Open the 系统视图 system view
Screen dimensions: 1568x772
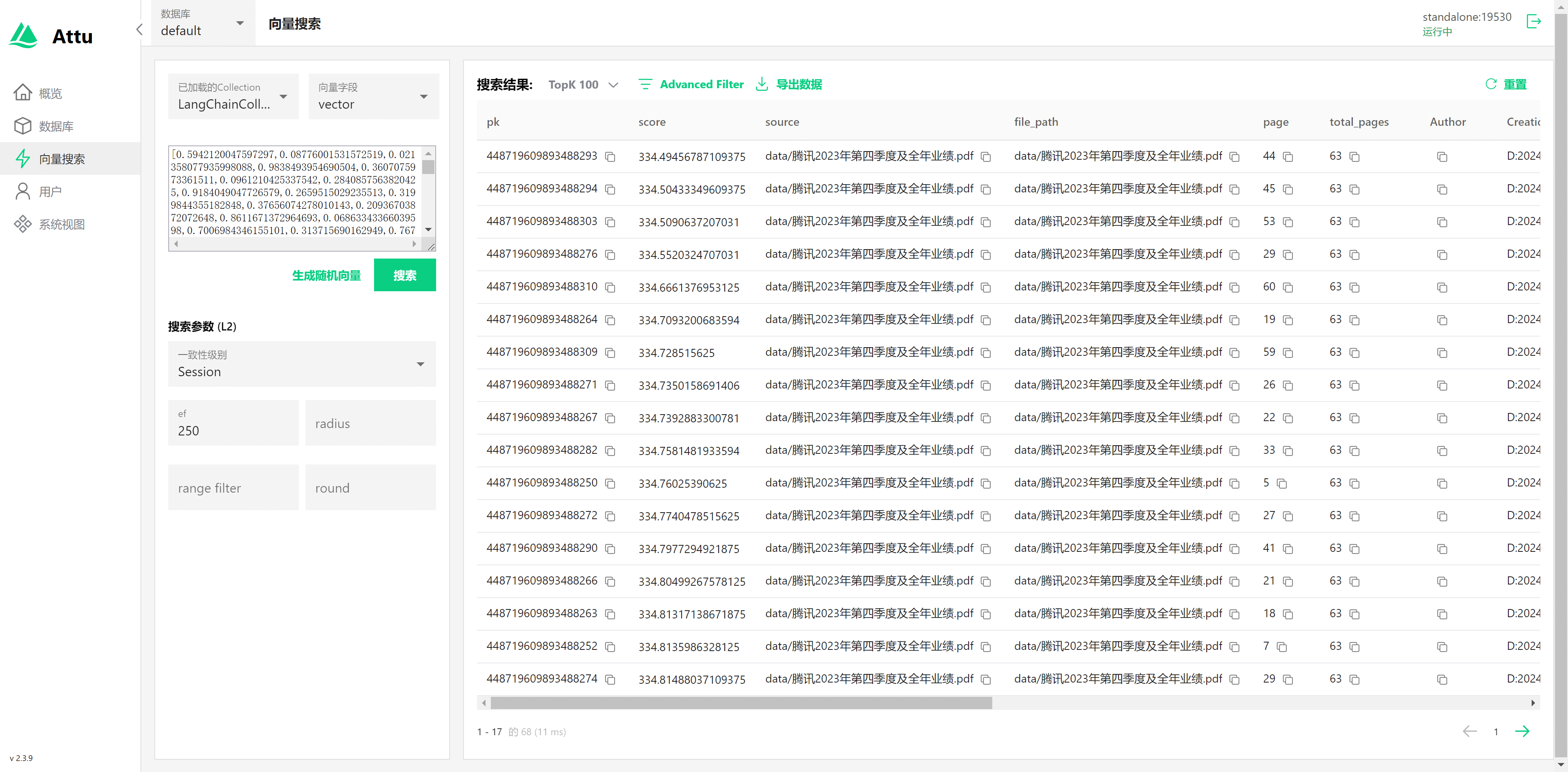[70, 224]
